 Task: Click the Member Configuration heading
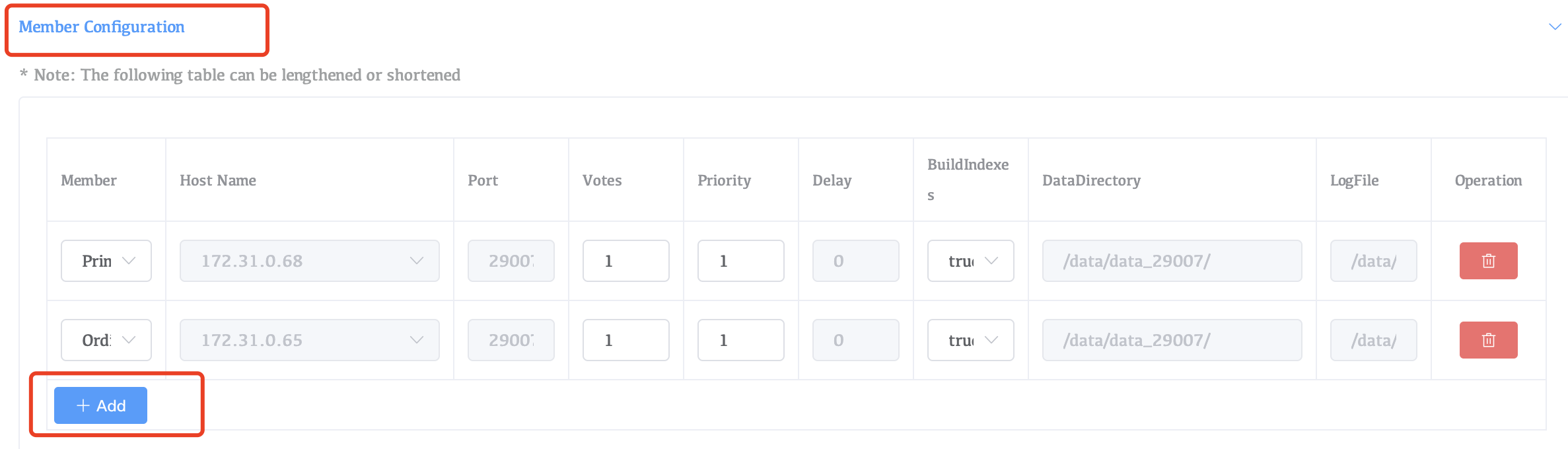click(x=102, y=27)
